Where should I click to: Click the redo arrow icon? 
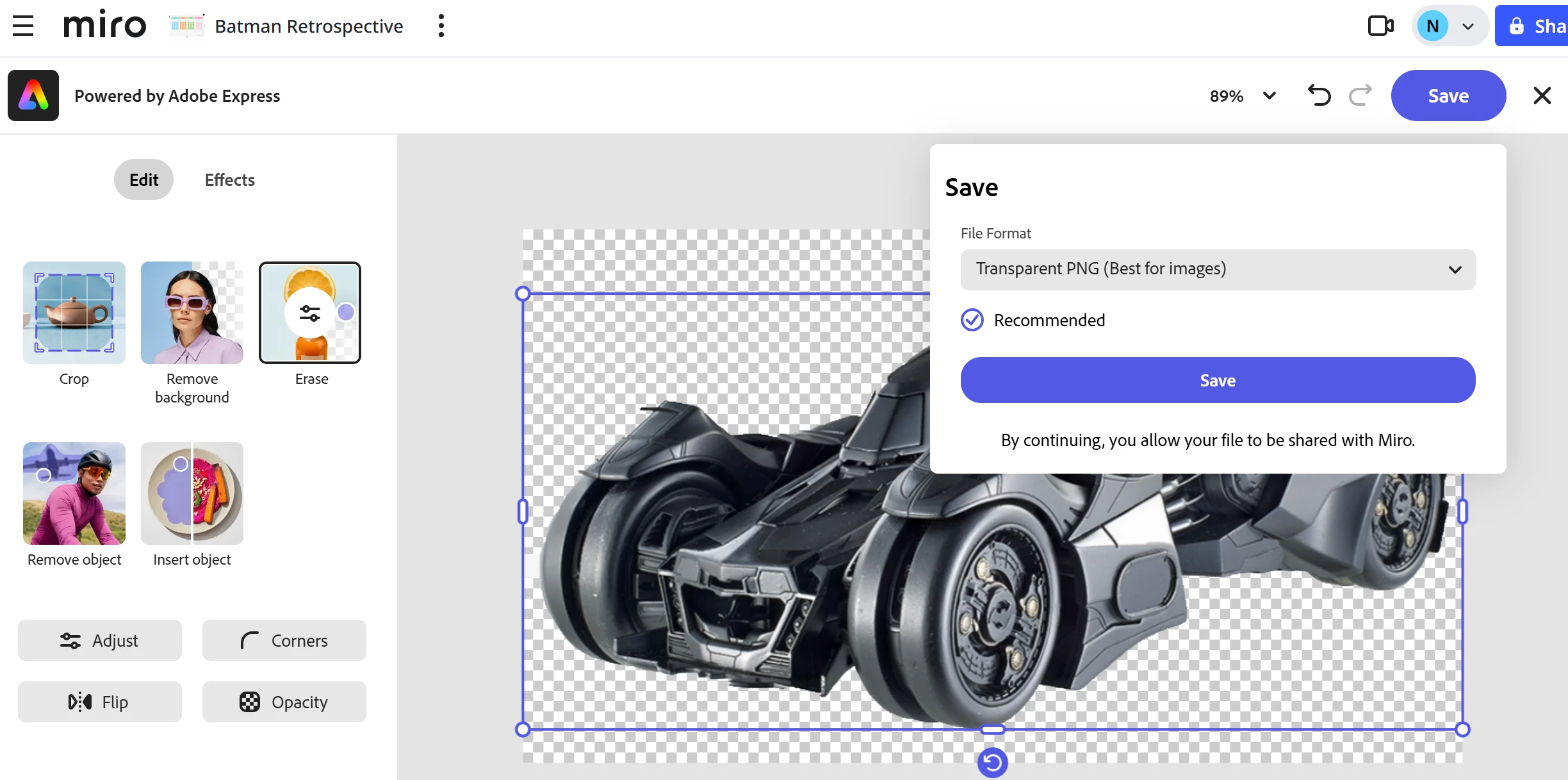click(x=1360, y=95)
